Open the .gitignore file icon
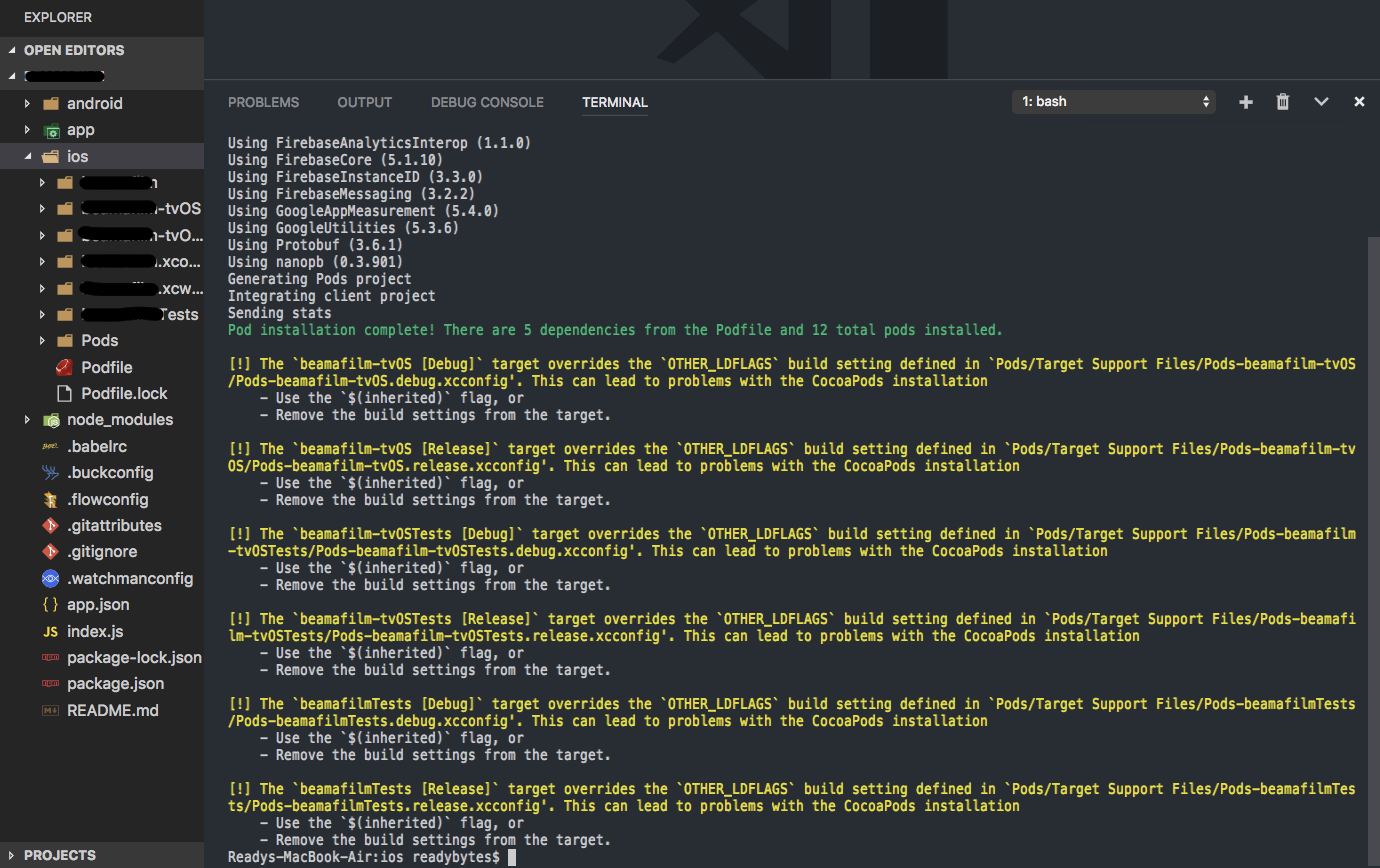 tap(50, 552)
